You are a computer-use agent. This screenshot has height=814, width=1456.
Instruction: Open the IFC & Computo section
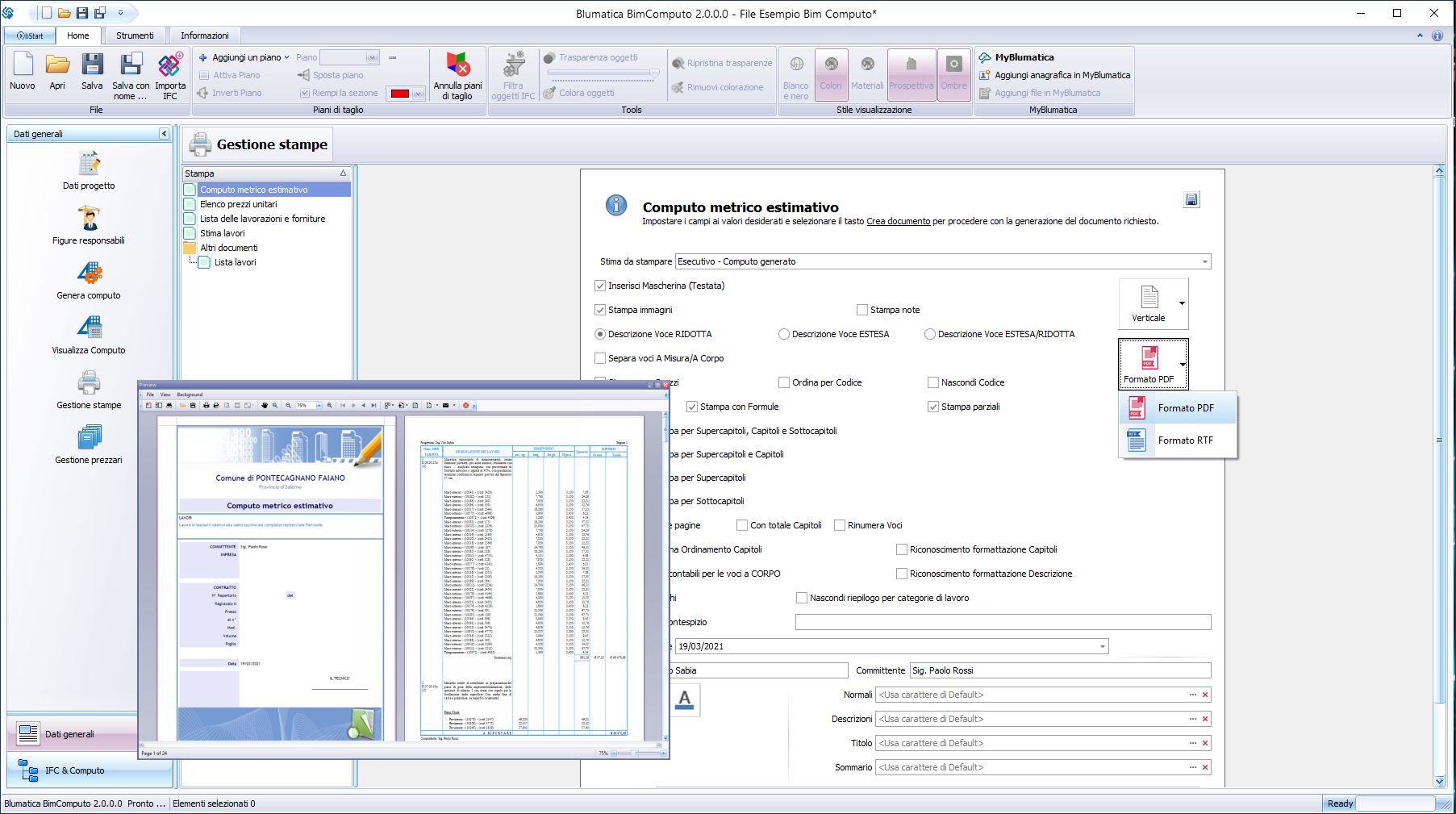[89, 770]
